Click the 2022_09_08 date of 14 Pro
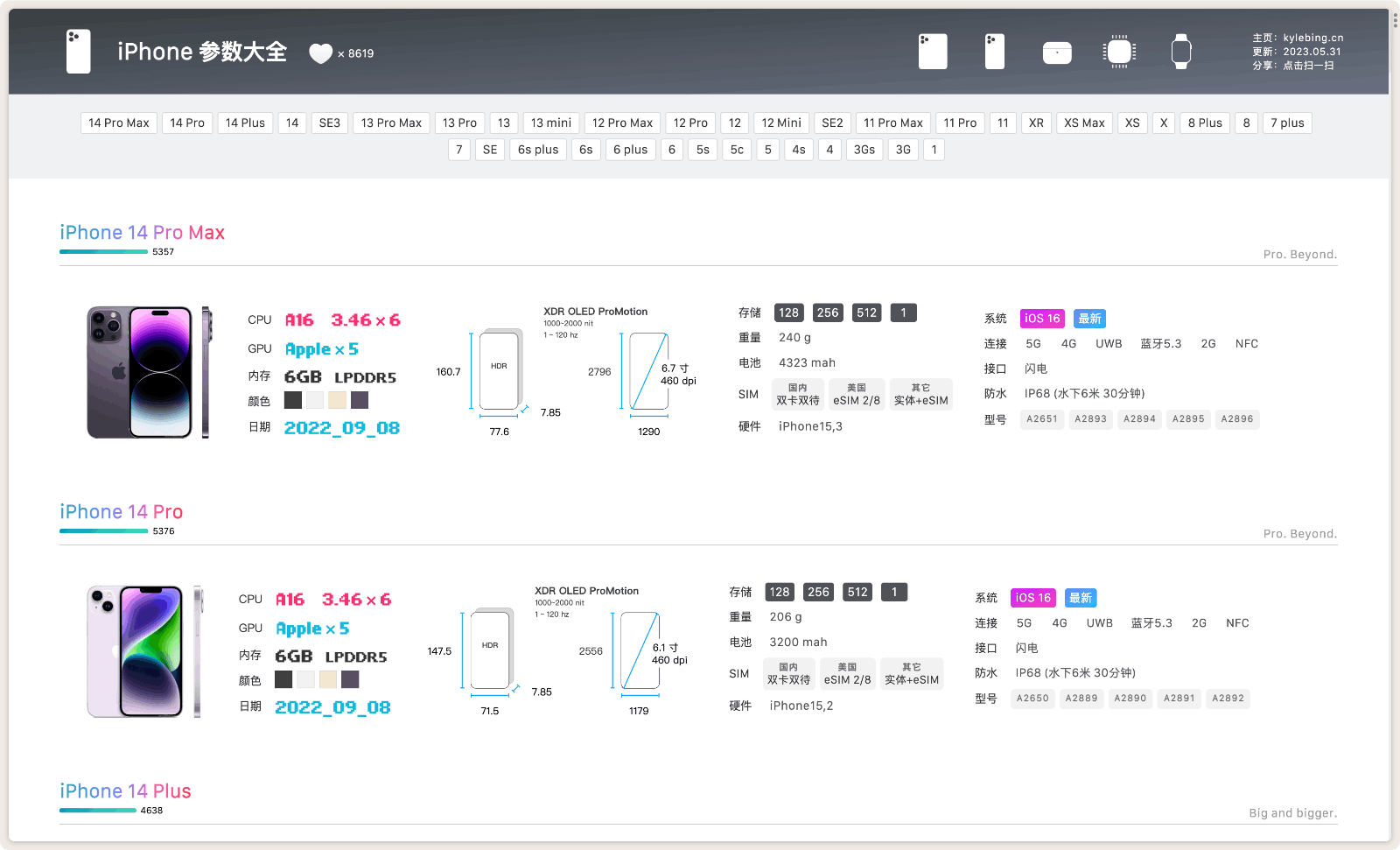Viewport: 1400px width, 850px height. 332,707
